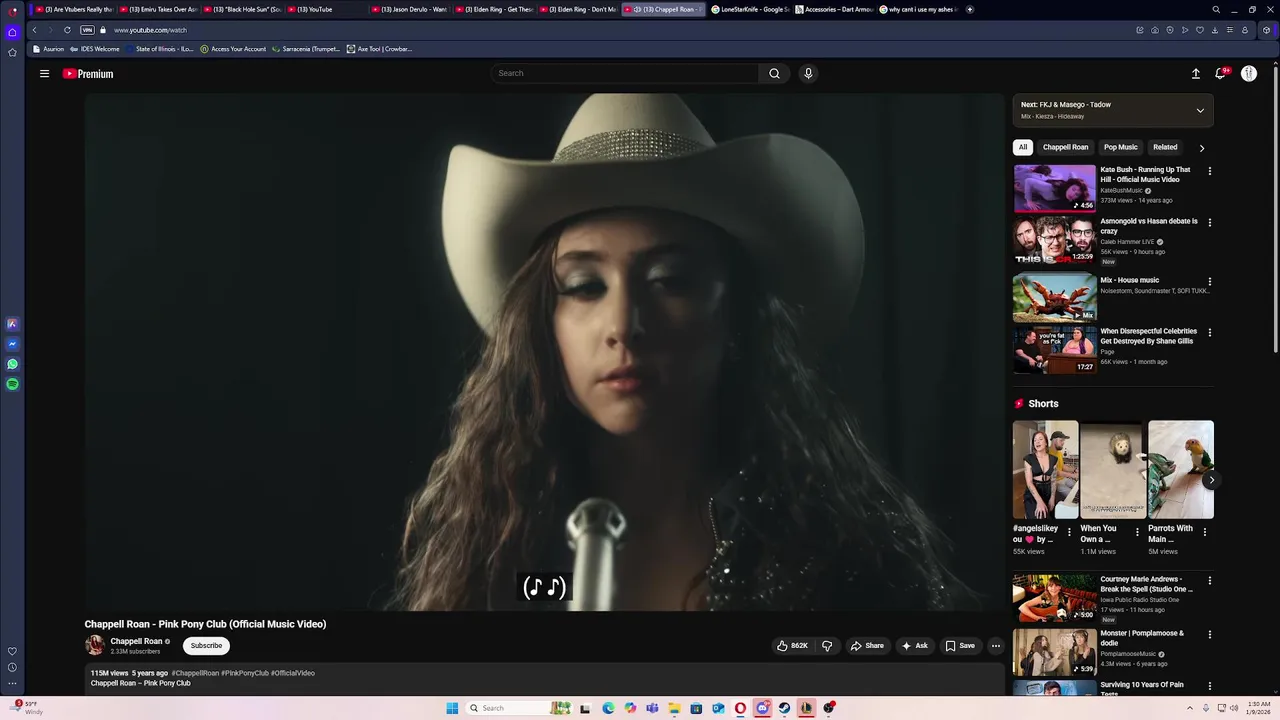The image size is (1280, 720).
Task: Select the Chappell Roan filter chip
Action: pyautogui.click(x=1065, y=147)
